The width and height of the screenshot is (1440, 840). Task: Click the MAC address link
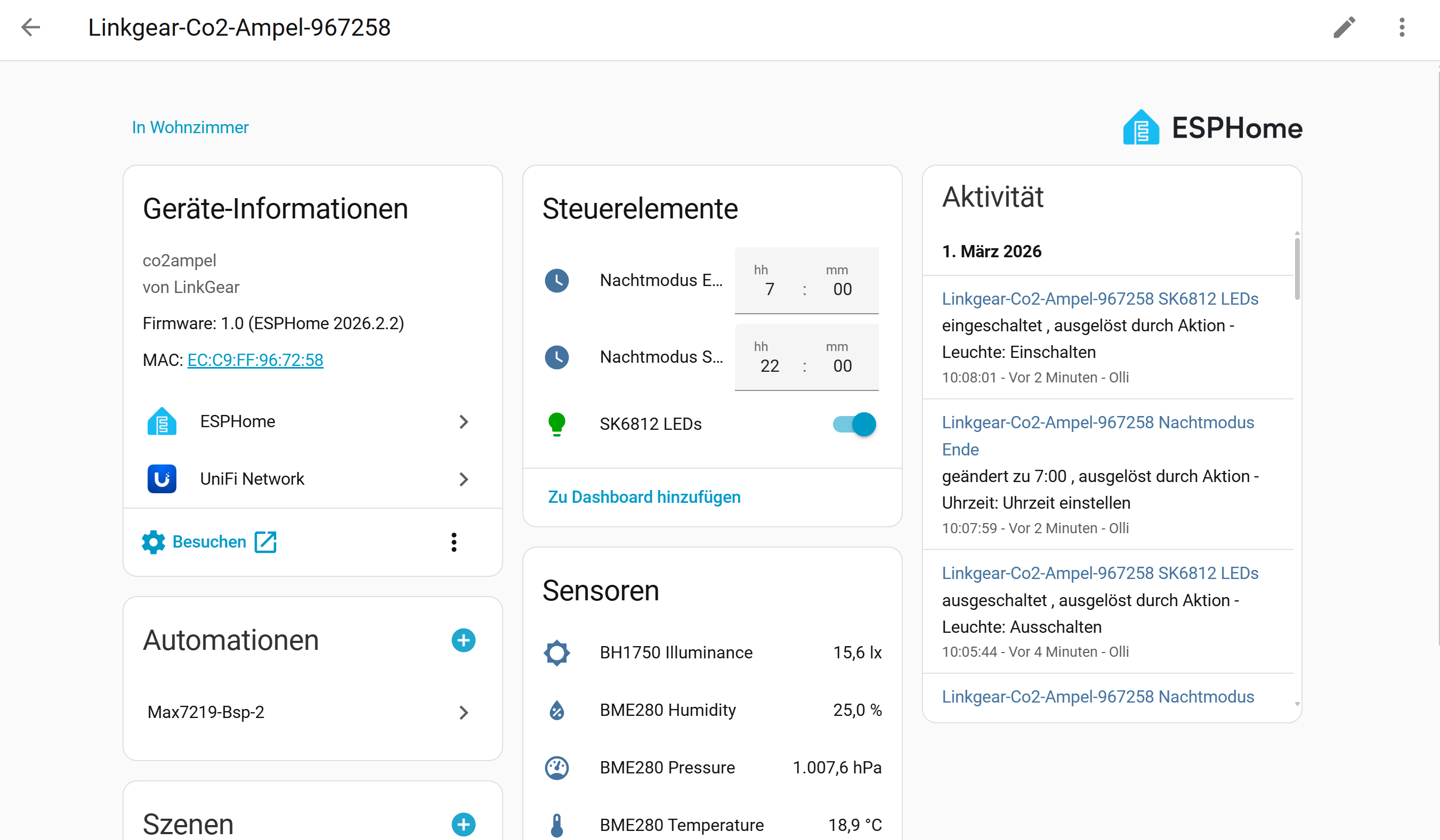pos(255,360)
